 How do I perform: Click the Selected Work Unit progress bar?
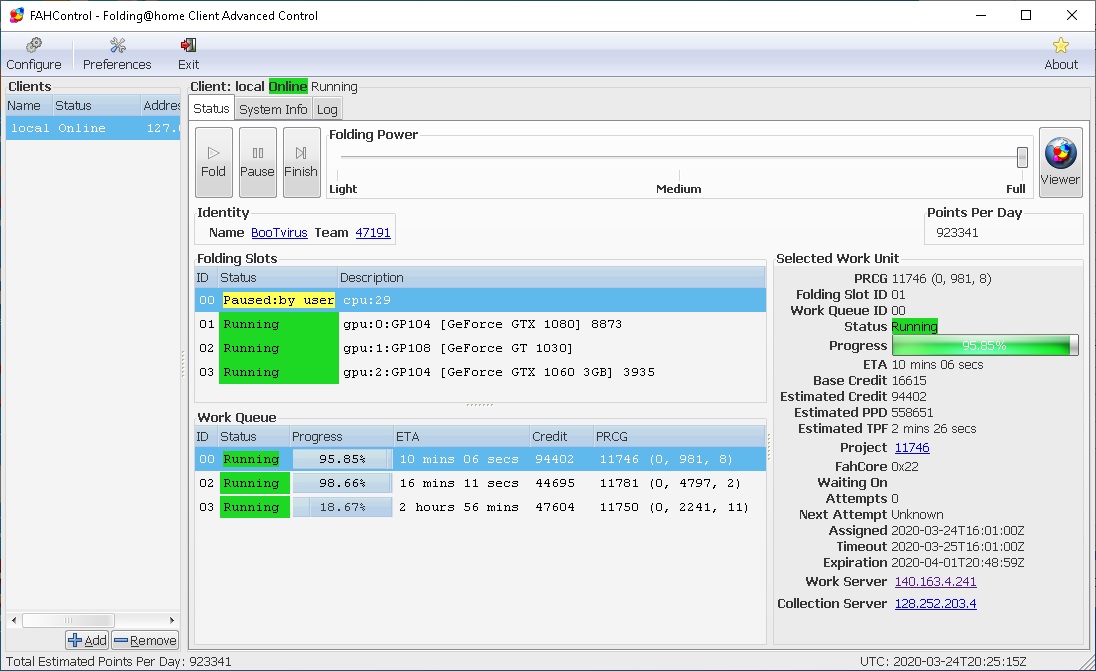[985, 345]
